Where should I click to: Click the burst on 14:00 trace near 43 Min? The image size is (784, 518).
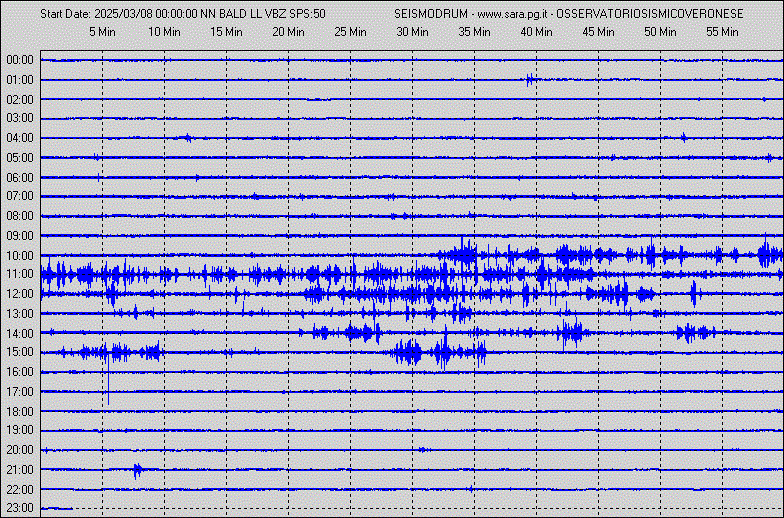click(x=572, y=332)
